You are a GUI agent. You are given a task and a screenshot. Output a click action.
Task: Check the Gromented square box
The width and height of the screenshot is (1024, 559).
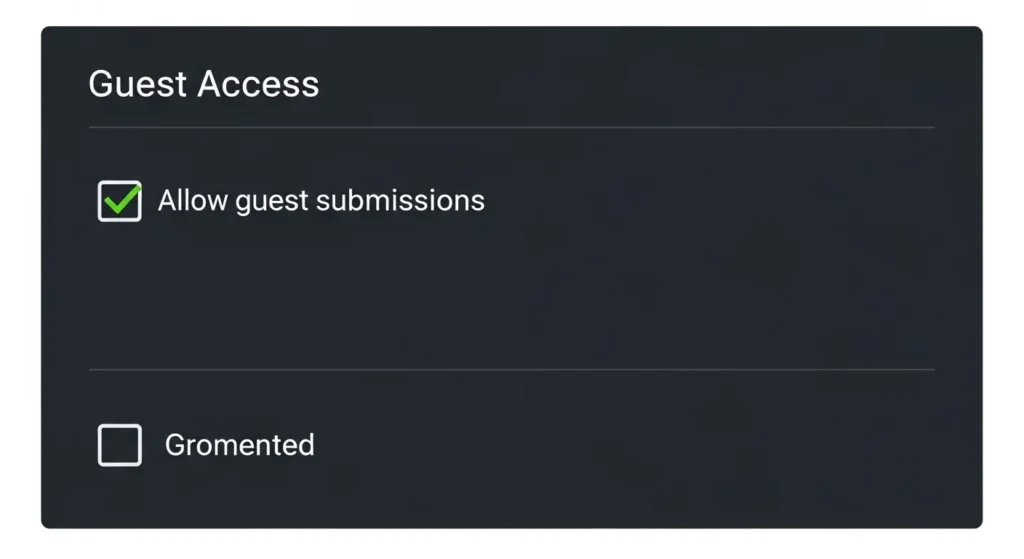point(119,445)
